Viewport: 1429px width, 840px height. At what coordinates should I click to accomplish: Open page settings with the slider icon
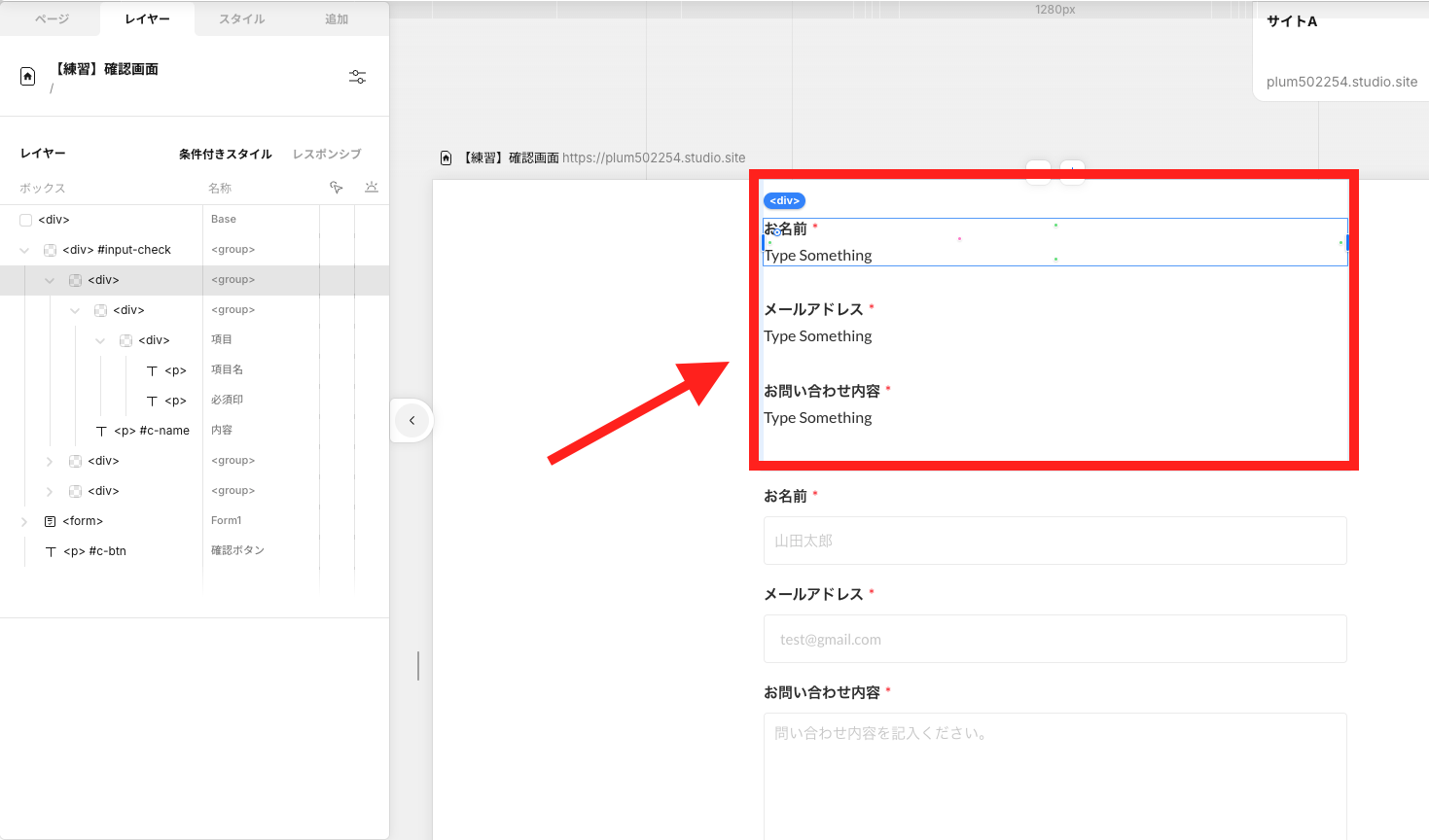coord(357,76)
